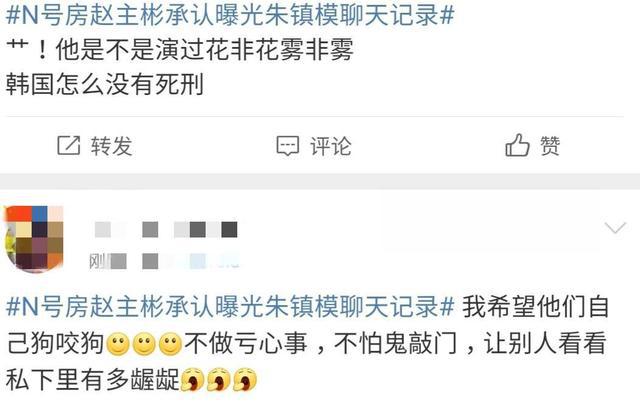Open the post text 韩国怎么没有死刑

pyautogui.click(x=105, y=85)
